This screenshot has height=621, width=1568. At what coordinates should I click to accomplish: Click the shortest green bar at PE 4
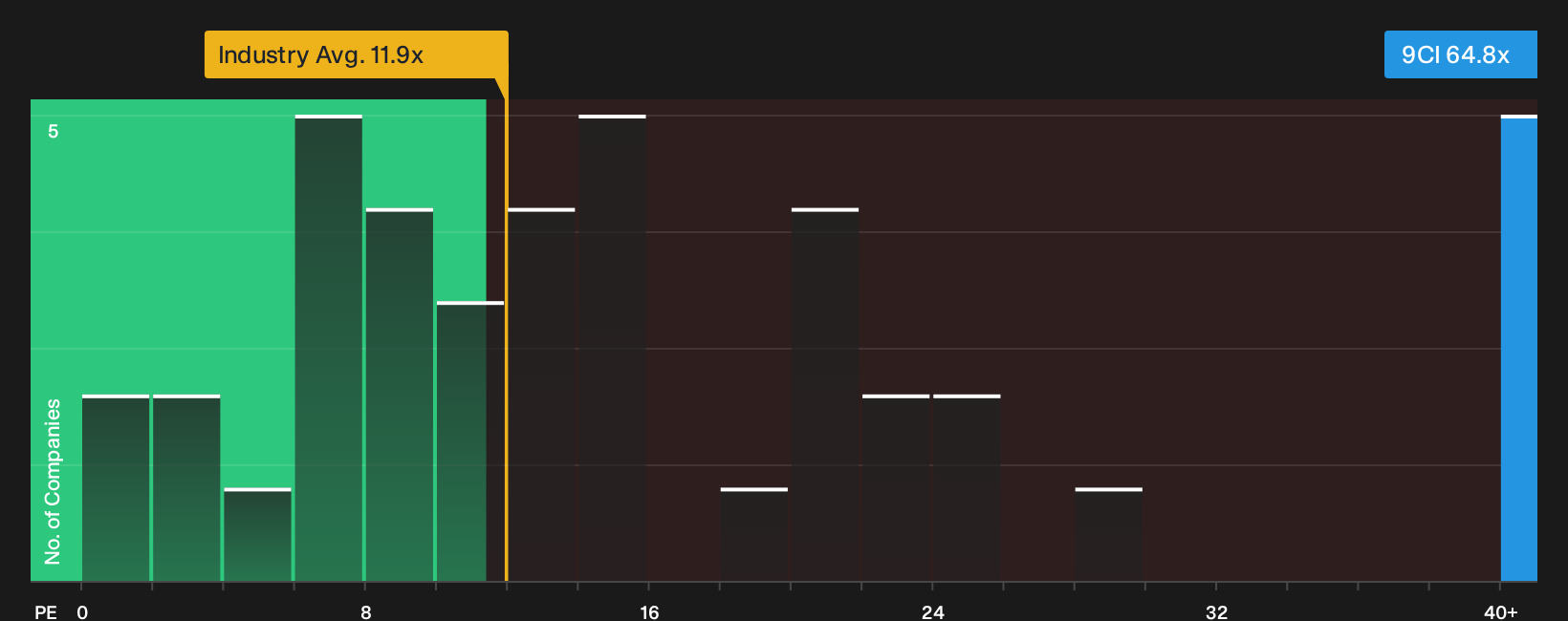(258, 534)
